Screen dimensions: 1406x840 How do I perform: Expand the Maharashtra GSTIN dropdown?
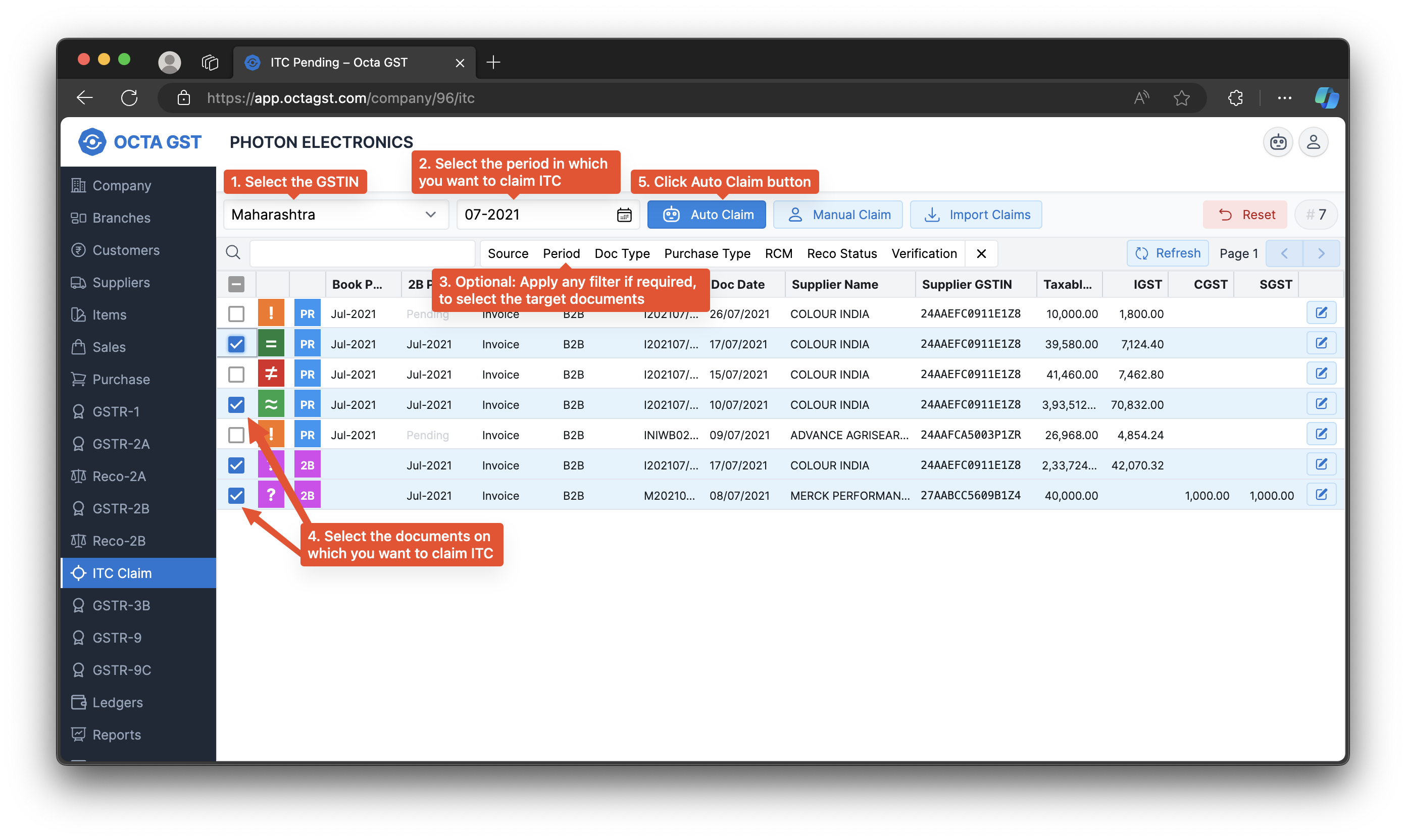(336, 215)
